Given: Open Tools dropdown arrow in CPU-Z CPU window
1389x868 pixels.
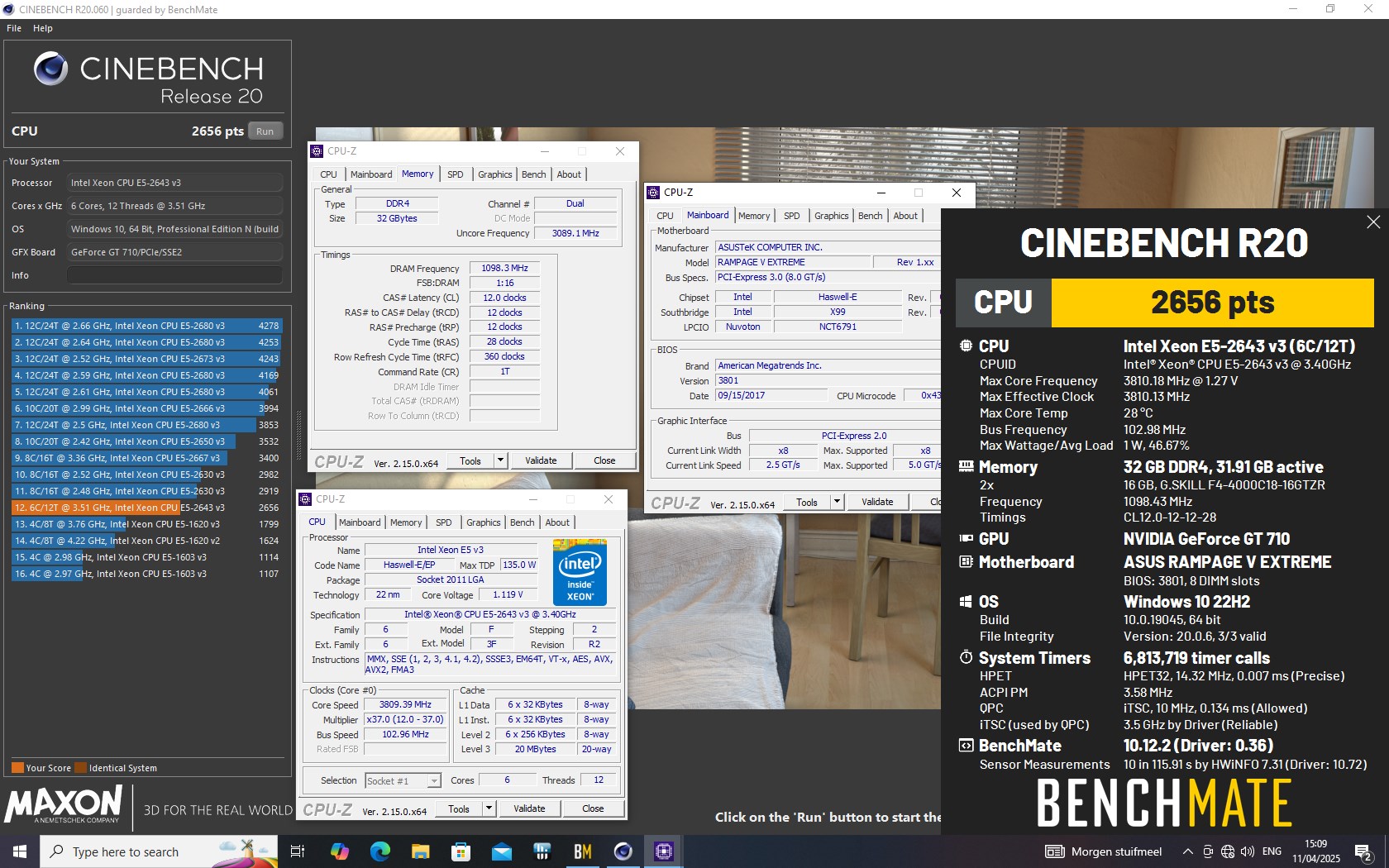Looking at the screenshot, I should pyautogui.click(x=489, y=808).
